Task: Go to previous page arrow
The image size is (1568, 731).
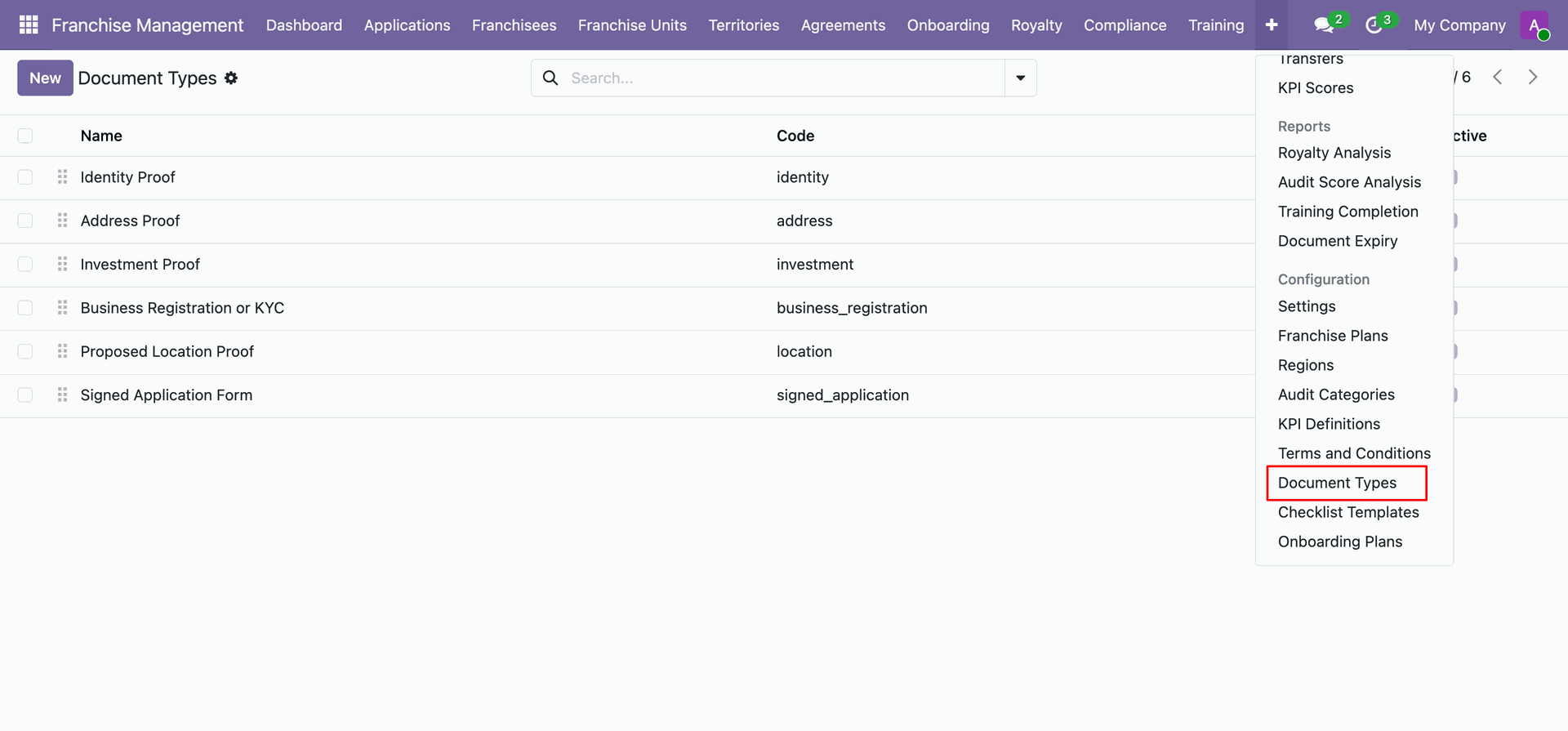Action: click(1498, 77)
